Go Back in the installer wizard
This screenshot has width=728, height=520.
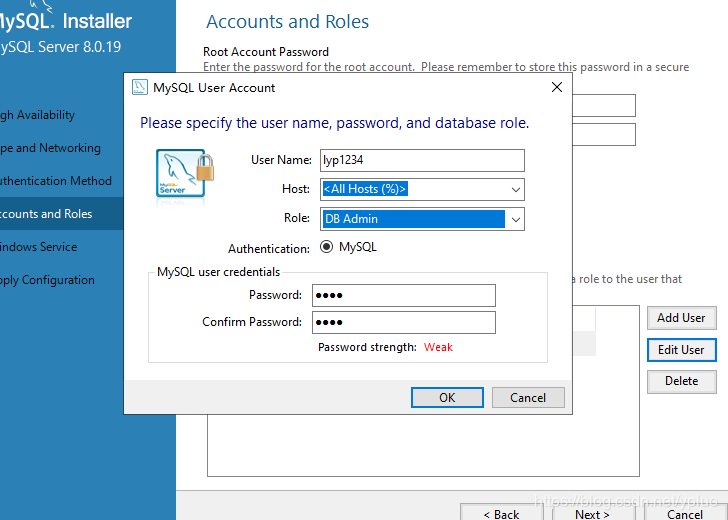(501, 513)
